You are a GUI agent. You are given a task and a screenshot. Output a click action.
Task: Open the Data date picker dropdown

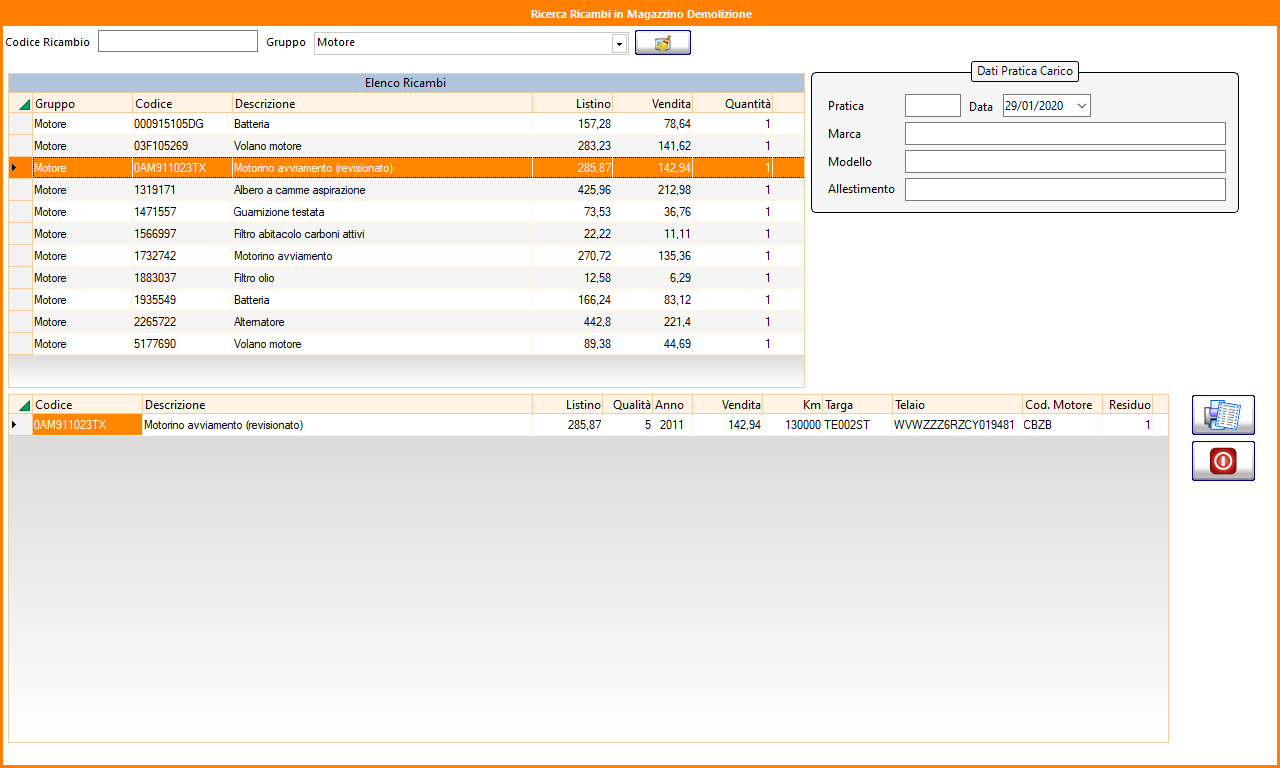click(x=1081, y=106)
